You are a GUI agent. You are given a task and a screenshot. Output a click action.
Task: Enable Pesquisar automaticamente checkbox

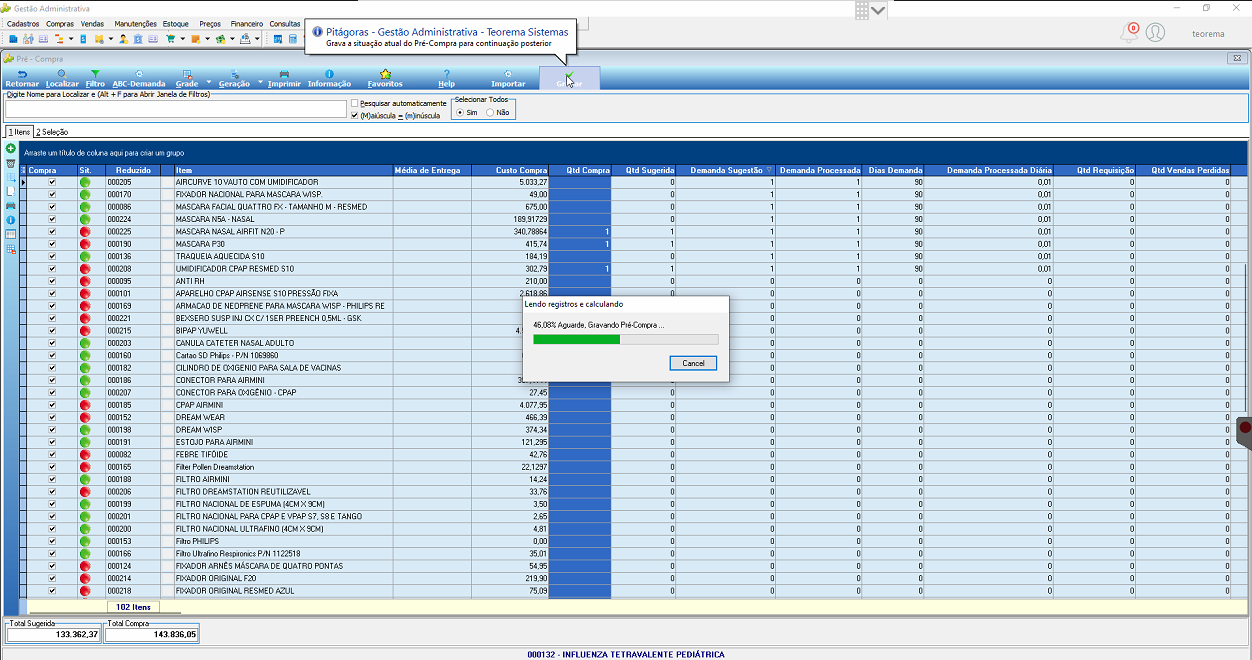[x=355, y=104]
